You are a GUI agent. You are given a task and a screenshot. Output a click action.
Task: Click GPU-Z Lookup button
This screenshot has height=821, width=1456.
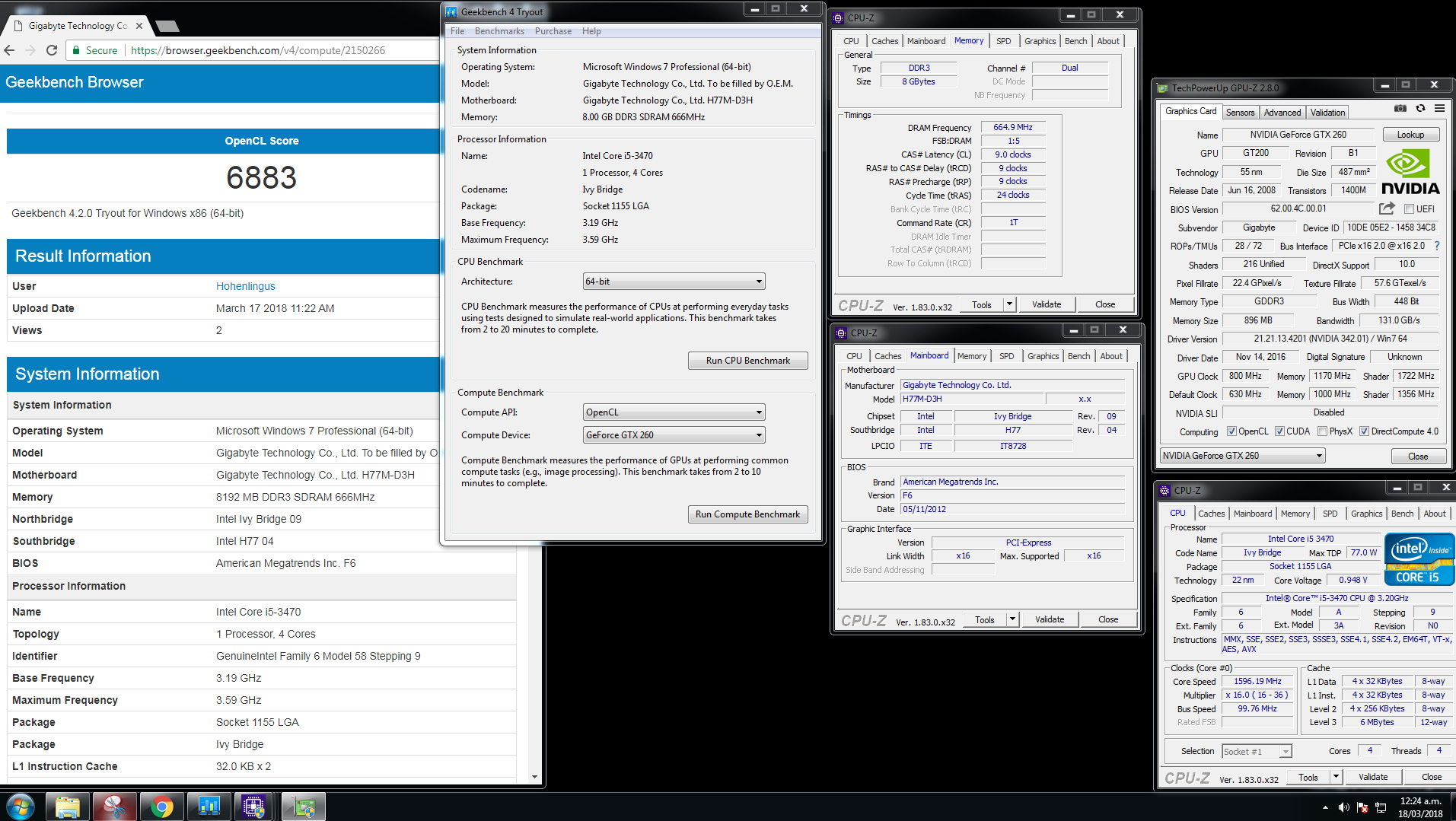click(1410, 135)
